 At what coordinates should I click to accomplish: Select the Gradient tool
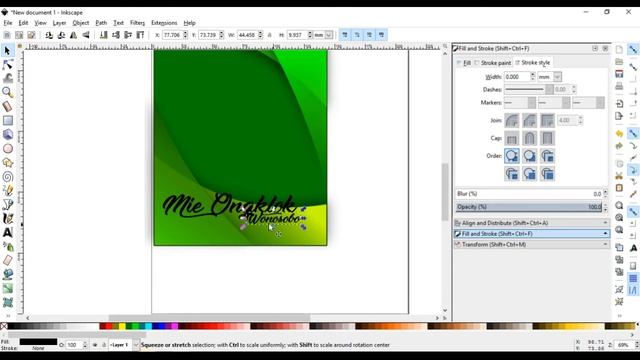click(x=7, y=288)
